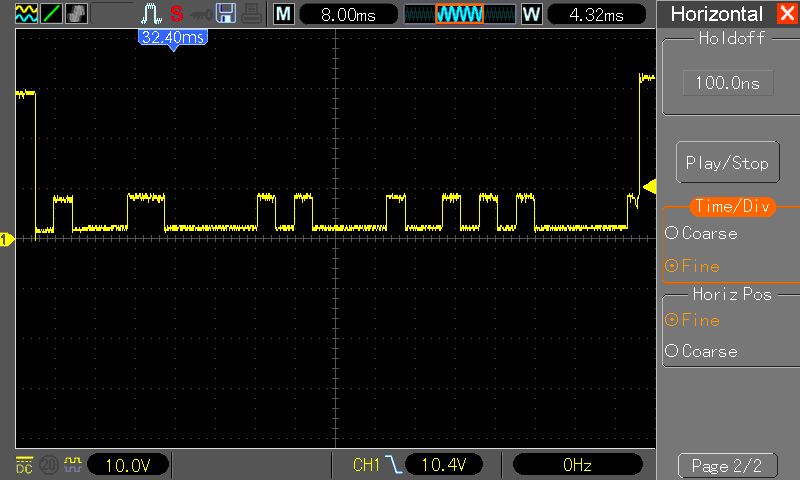Click the Holdoff 100.0ns value field
The height and width of the screenshot is (480, 800).
[727, 83]
